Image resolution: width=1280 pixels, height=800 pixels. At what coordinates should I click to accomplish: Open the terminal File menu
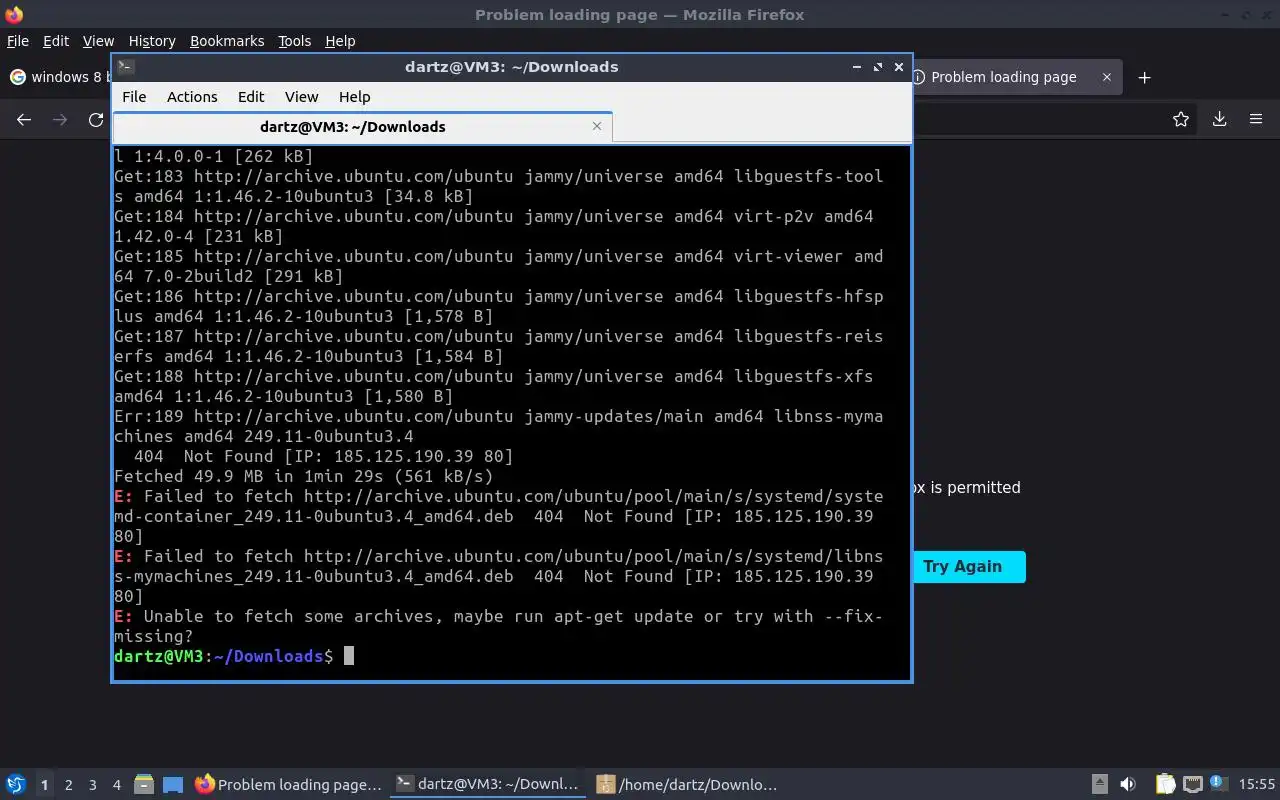(x=134, y=97)
